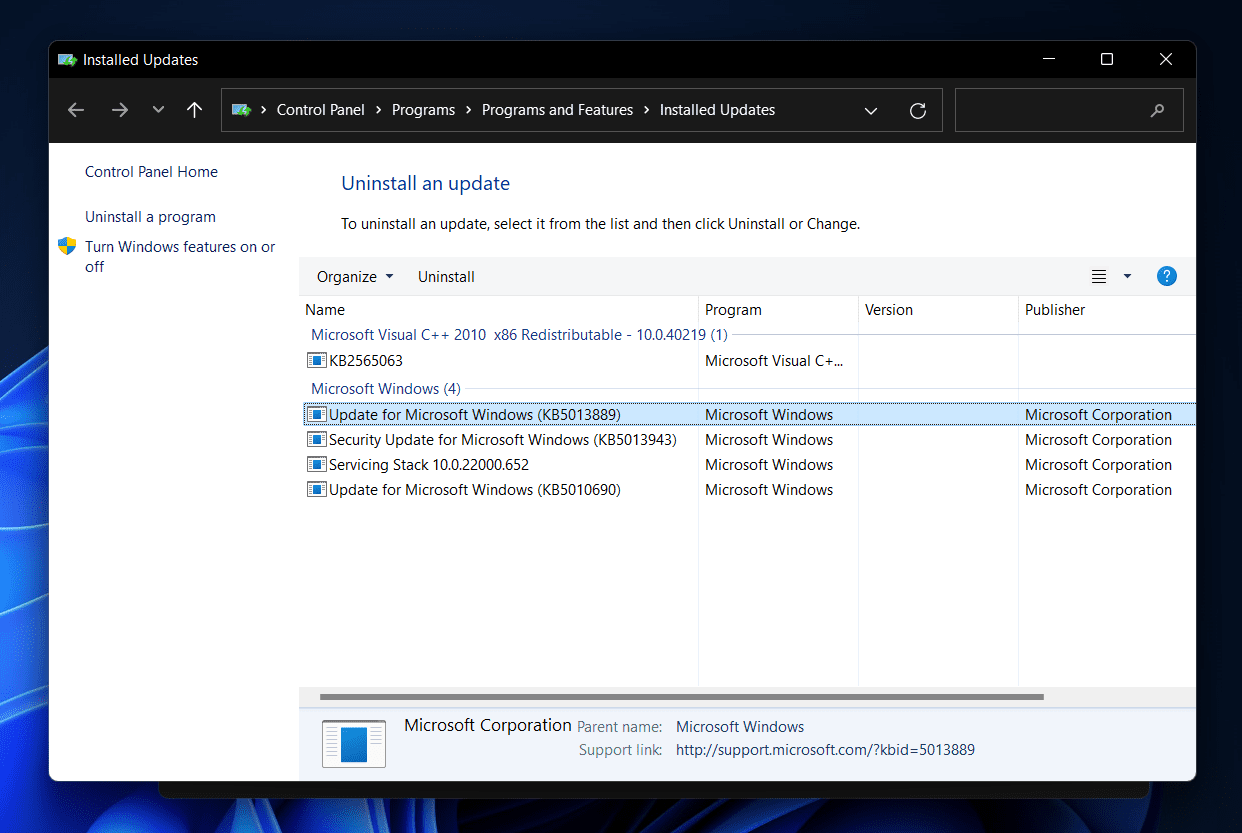Image resolution: width=1242 pixels, height=833 pixels.
Task: Click the Help question mark icon
Action: click(x=1167, y=276)
